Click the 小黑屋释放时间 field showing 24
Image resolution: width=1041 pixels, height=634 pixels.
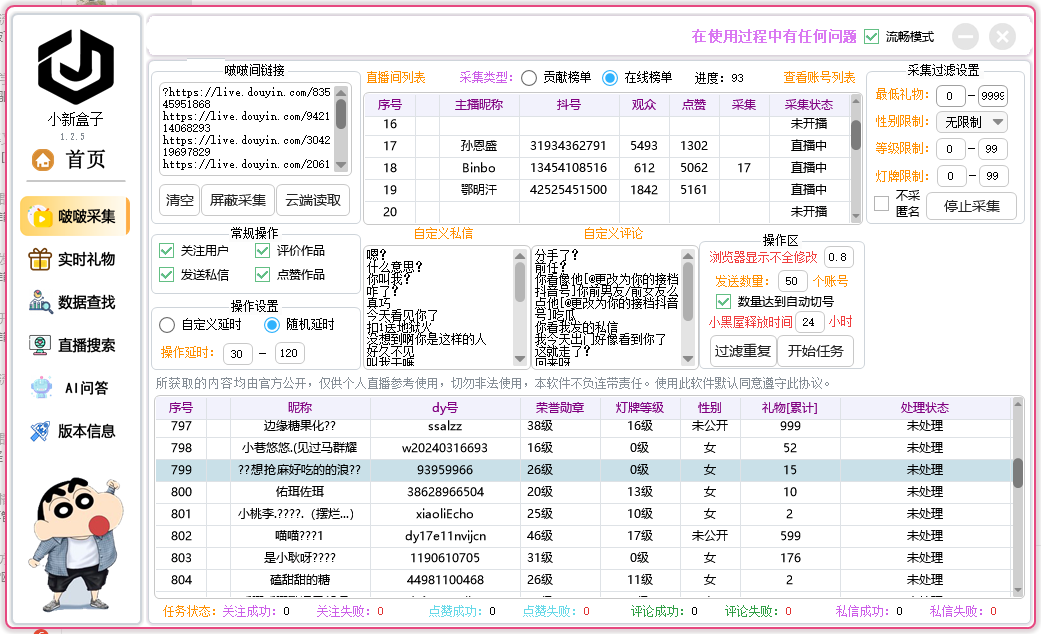pos(809,322)
